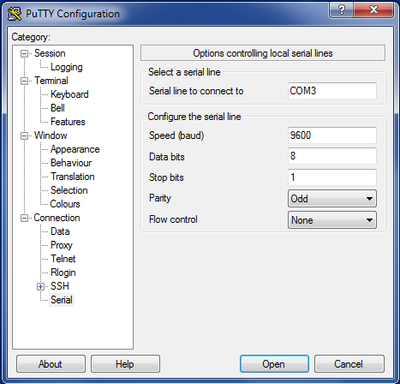This screenshot has width=400, height=384.
Task: Open the Bell settings category
Action: 57,108
